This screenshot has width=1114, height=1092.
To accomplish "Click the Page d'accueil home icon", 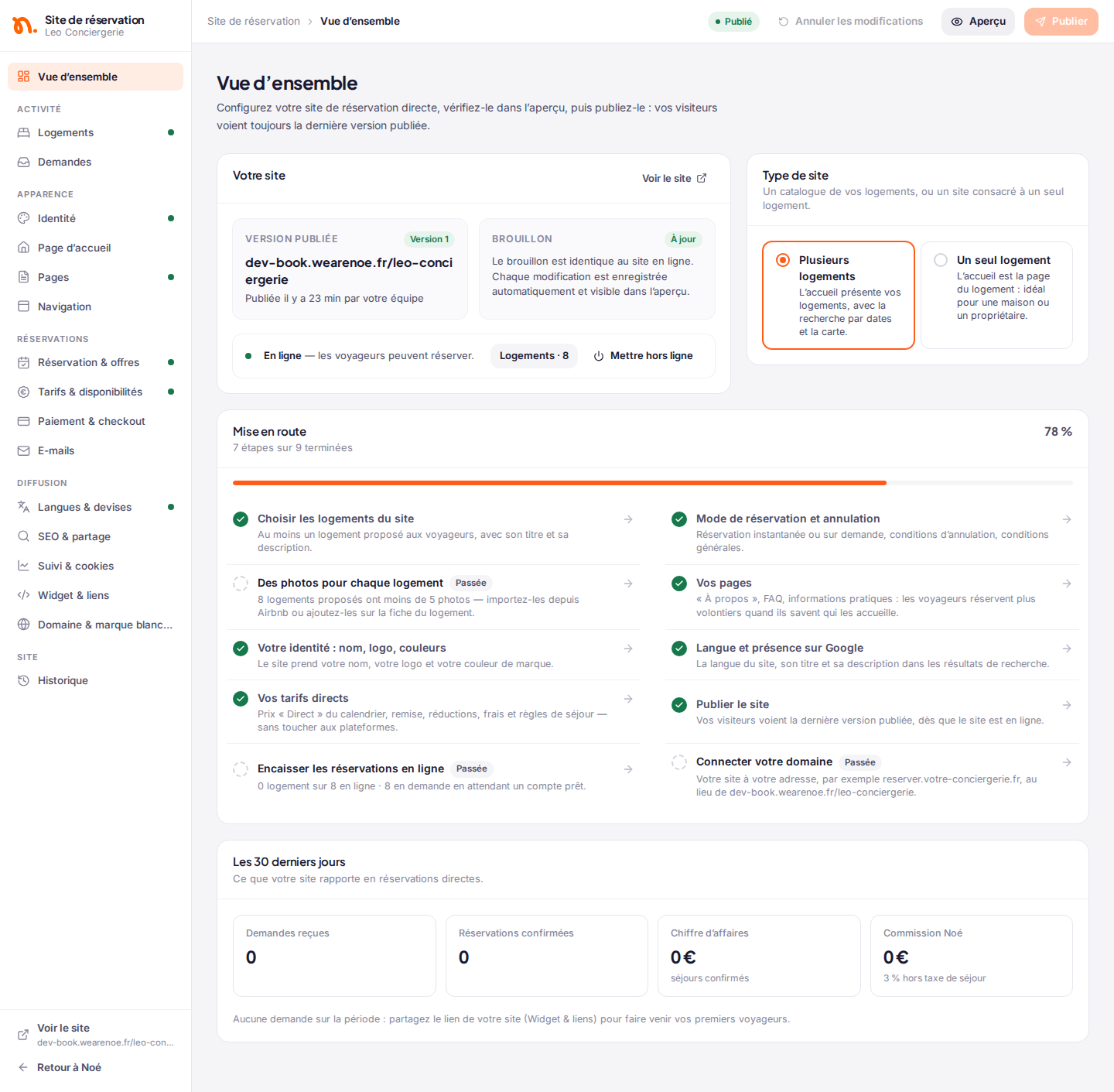I will tap(24, 248).
